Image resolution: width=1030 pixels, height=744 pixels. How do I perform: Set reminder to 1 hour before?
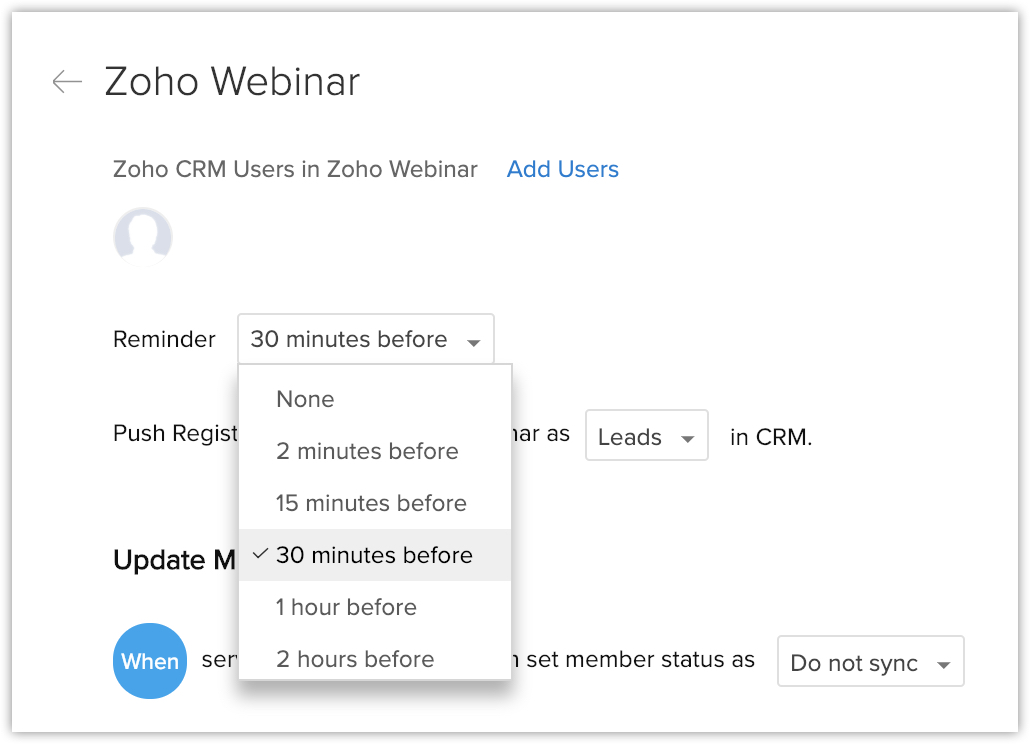click(346, 607)
